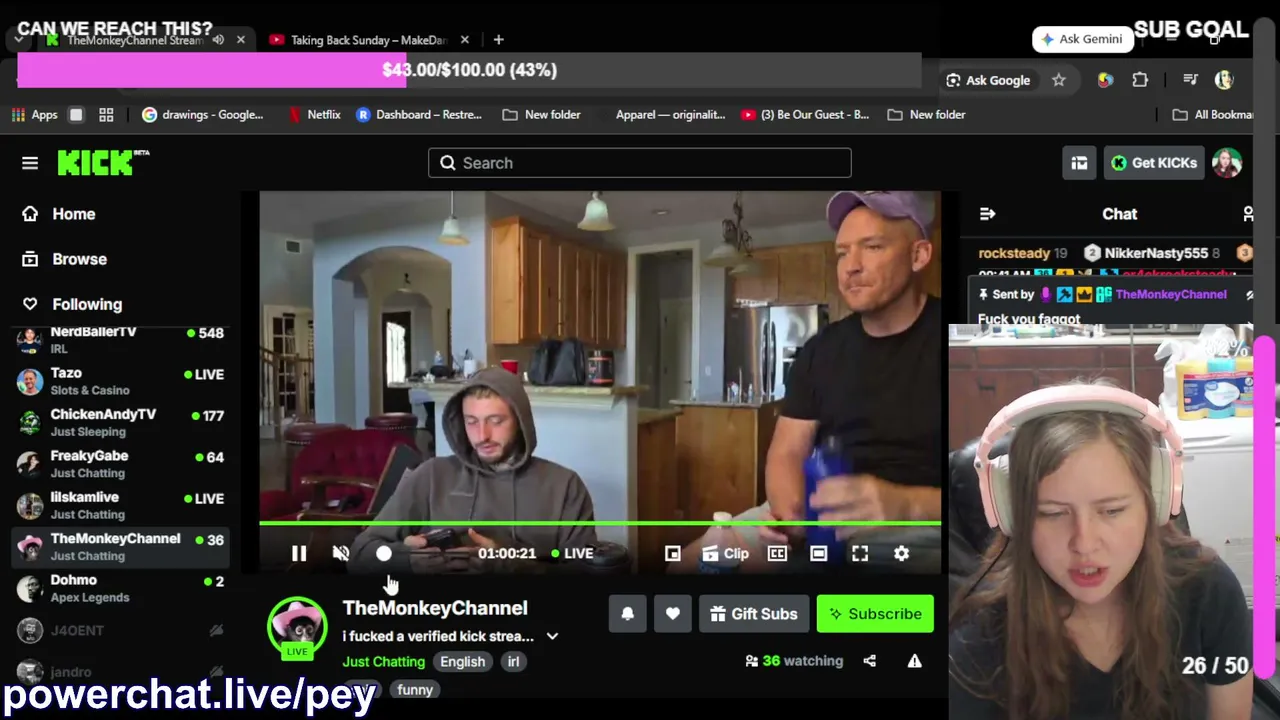Click the Gift Subs button
Image resolution: width=1280 pixels, height=720 pixels.
[754, 614]
